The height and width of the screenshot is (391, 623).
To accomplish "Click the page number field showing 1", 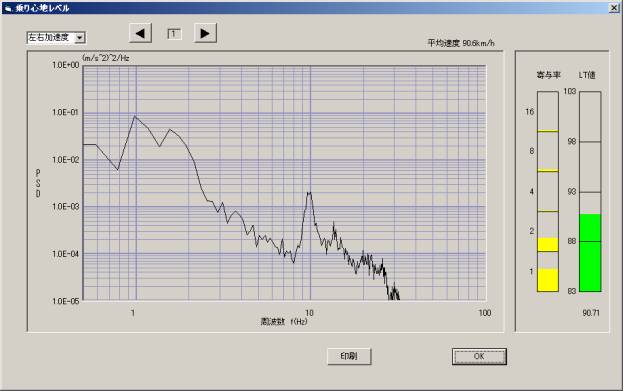I will click(x=174, y=34).
